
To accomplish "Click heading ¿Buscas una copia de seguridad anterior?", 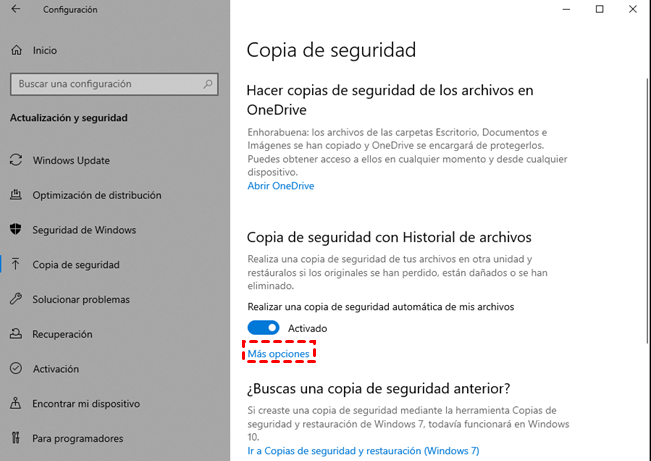I will (378, 389).
